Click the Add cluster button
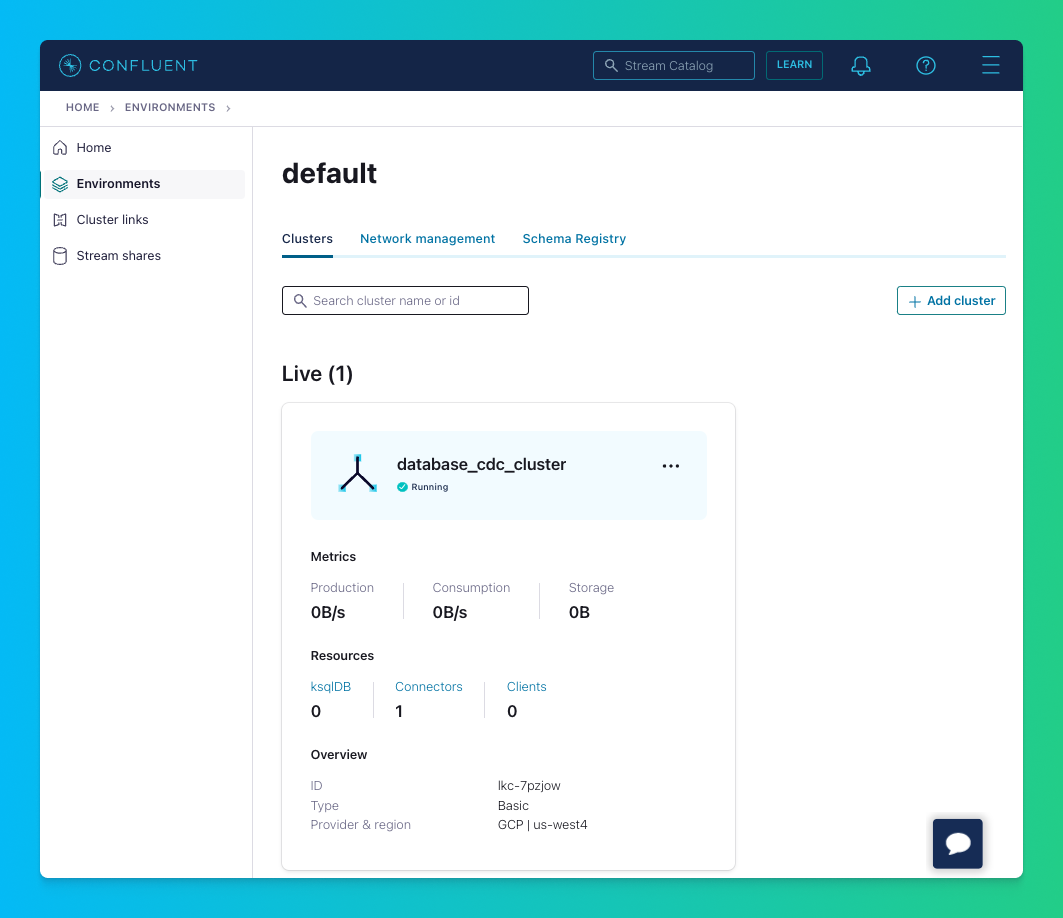1063x918 pixels. 951,301
